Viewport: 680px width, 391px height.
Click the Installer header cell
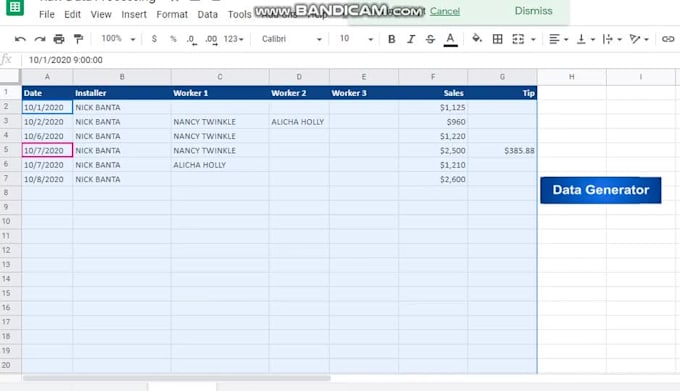(122, 93)
